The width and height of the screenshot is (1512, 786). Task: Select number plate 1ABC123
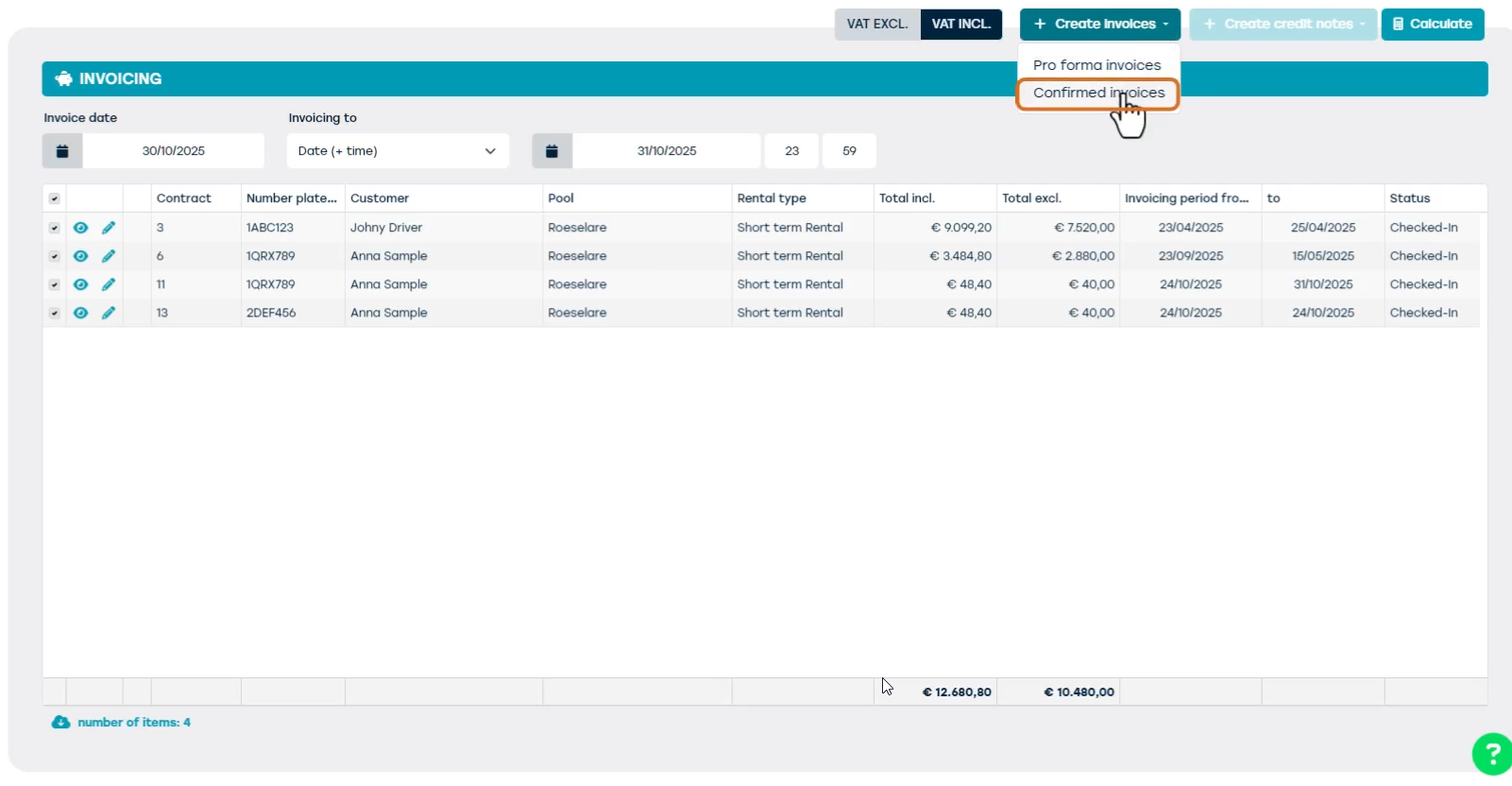pos(270,228)
